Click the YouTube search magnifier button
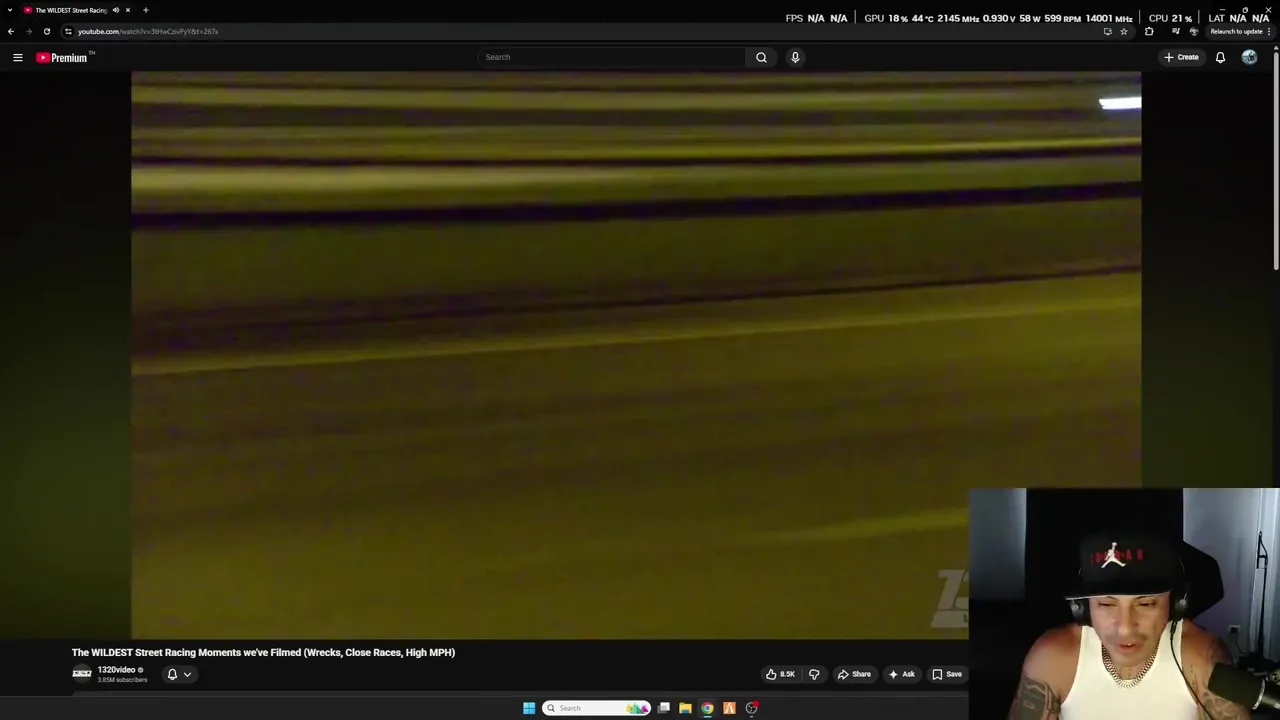This screenshot has height=720, width=1280. 761,57
